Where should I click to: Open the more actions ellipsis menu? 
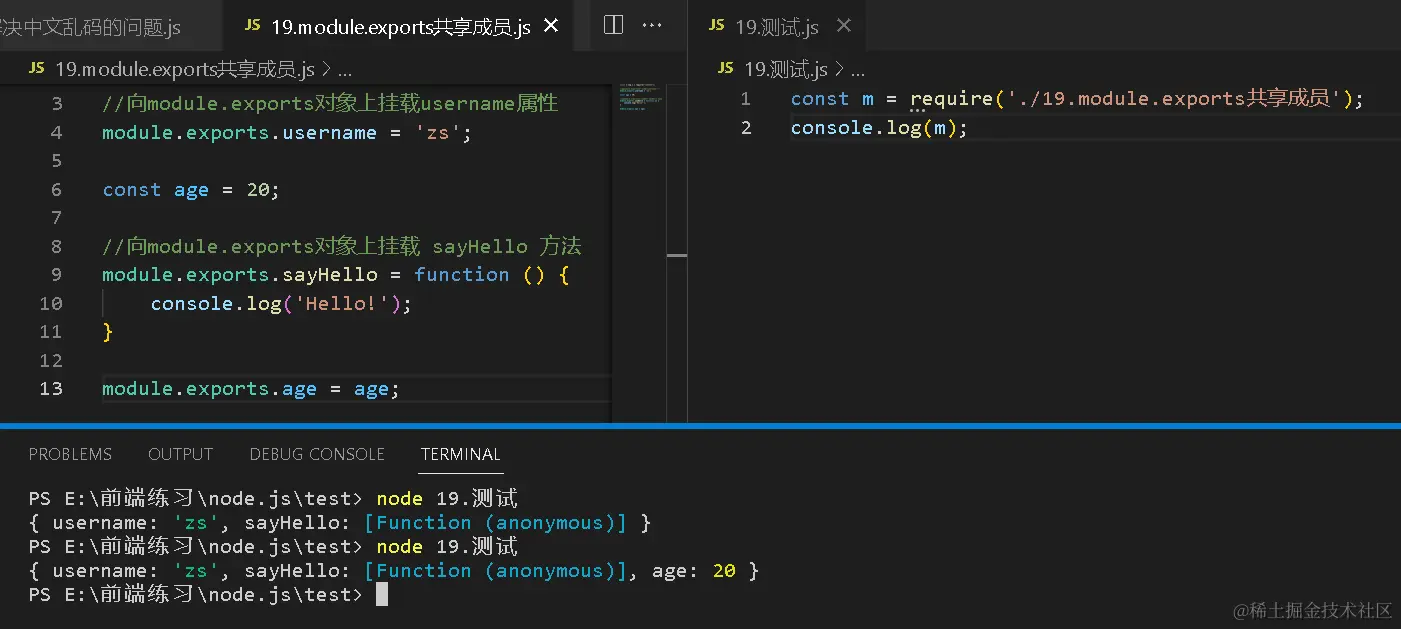click(x=651, y=25)
